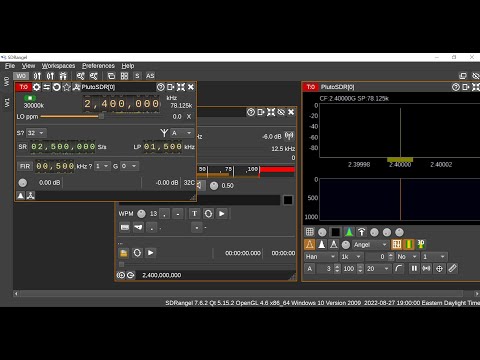Click move-to-workspace icon in PlutoSDR device window
The width and height of the screenshot is (480, 360).
point(170,87)
